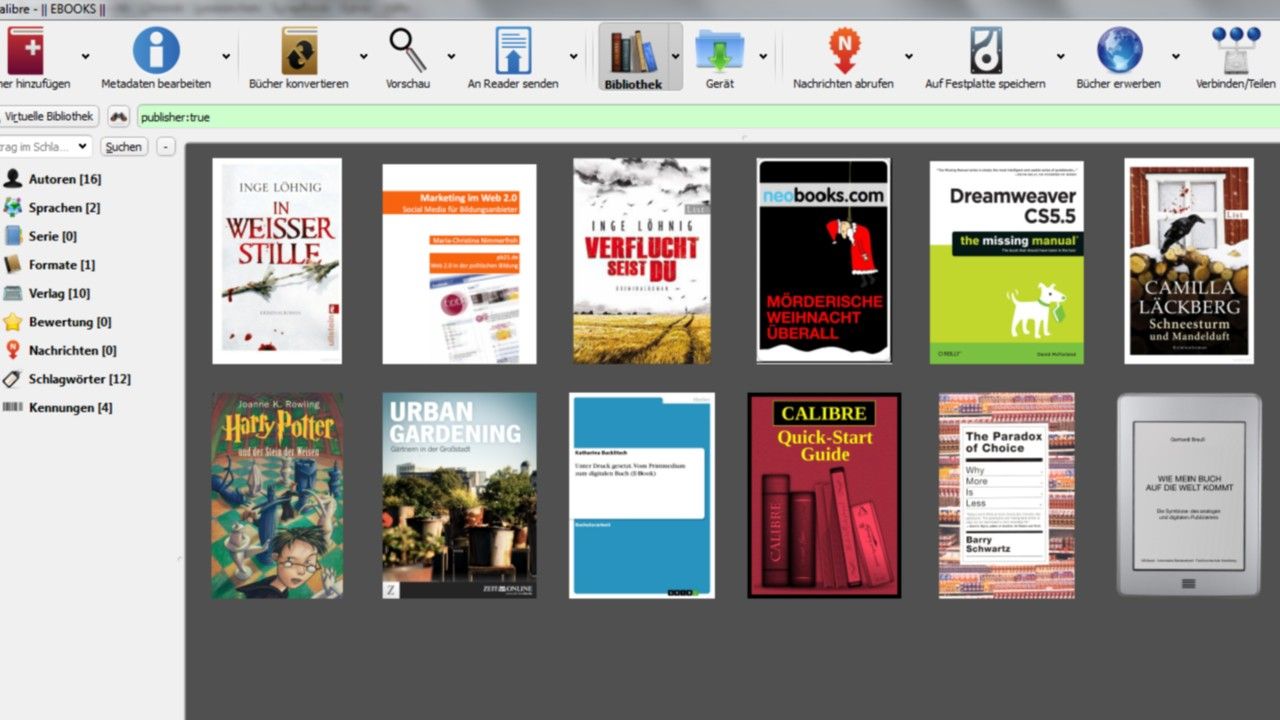Click Bücher konvertieren icon
The height and width of the screenshot is (720, 1280).
click(x=299, y=51)
